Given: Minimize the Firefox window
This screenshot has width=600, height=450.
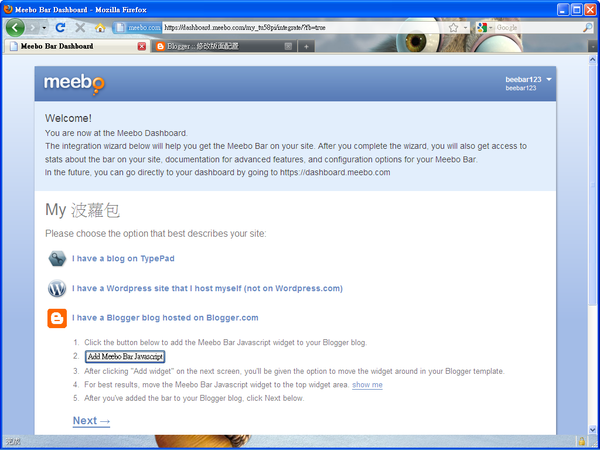Looking at the screenshot, I should tap(563, 10).
